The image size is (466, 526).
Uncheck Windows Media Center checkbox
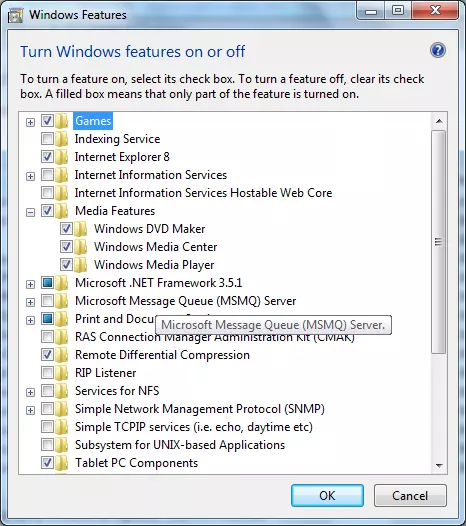coord(66,247)
